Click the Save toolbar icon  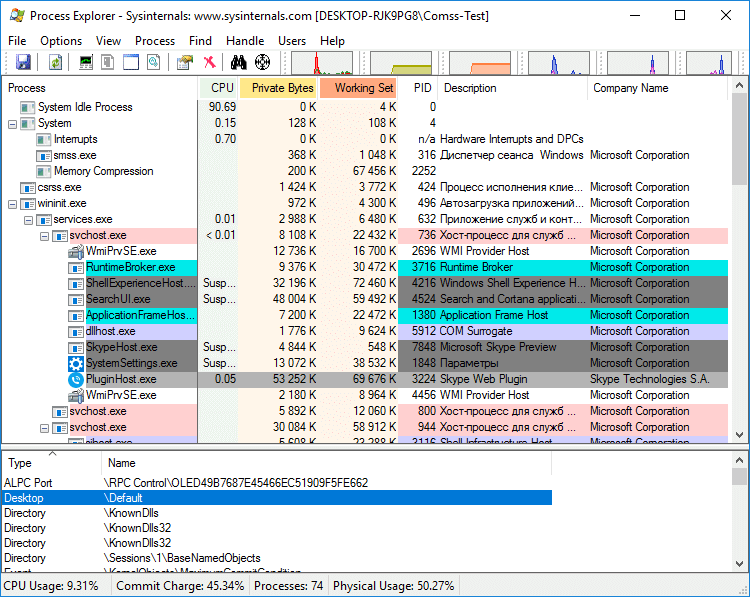pyautogui.click(x=22, y=62)
